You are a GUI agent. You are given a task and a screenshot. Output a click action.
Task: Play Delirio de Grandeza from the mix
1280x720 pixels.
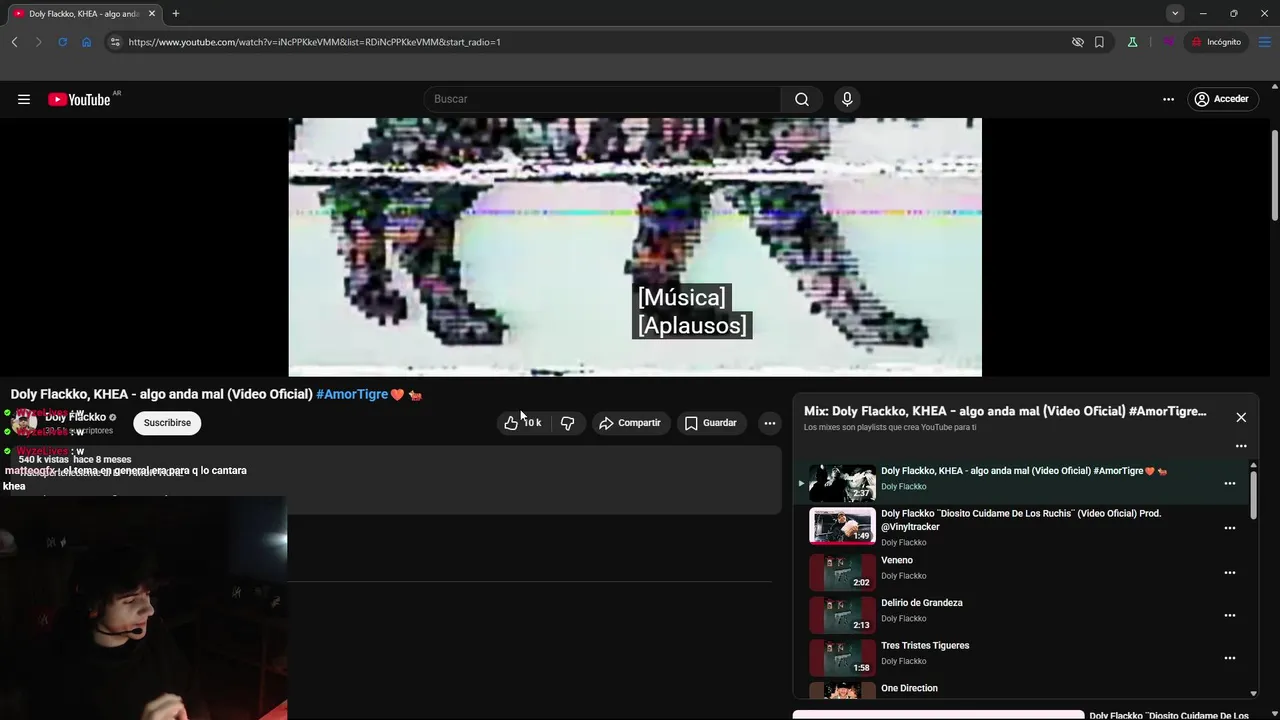(922, 603)
